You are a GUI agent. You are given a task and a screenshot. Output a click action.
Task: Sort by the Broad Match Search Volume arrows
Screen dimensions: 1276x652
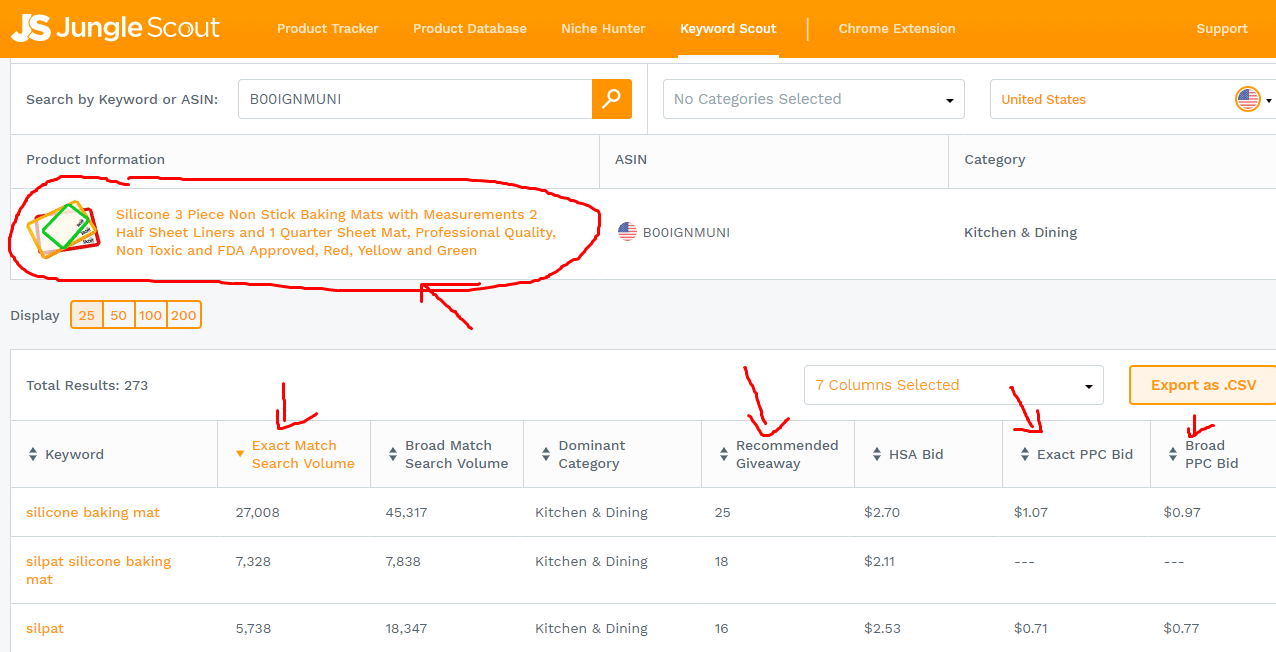[392, 454]
